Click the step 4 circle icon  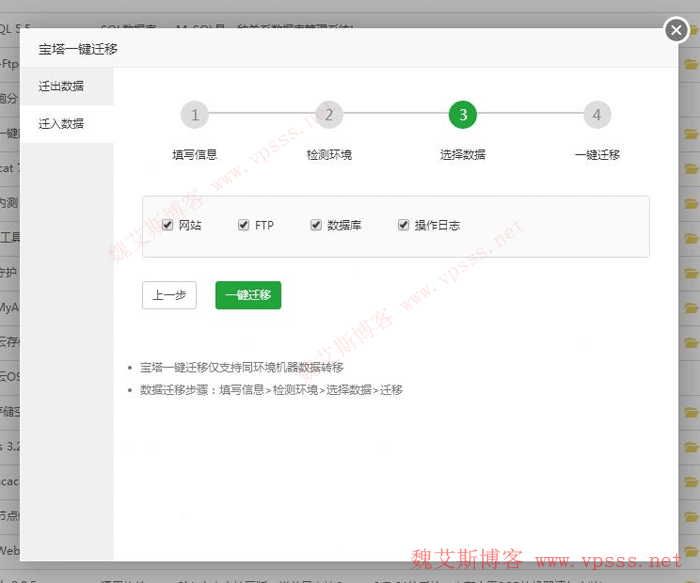click(x=597, y=115)
